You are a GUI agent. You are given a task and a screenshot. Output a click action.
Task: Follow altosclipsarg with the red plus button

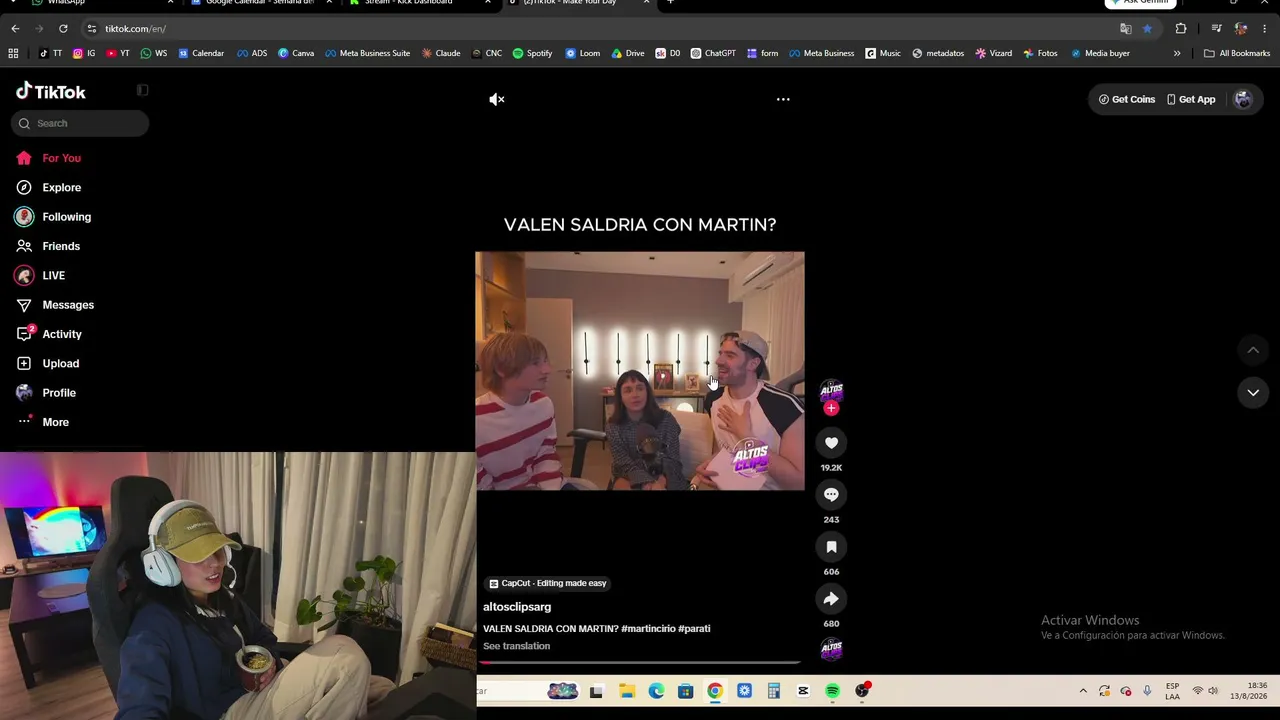[831, 408]
